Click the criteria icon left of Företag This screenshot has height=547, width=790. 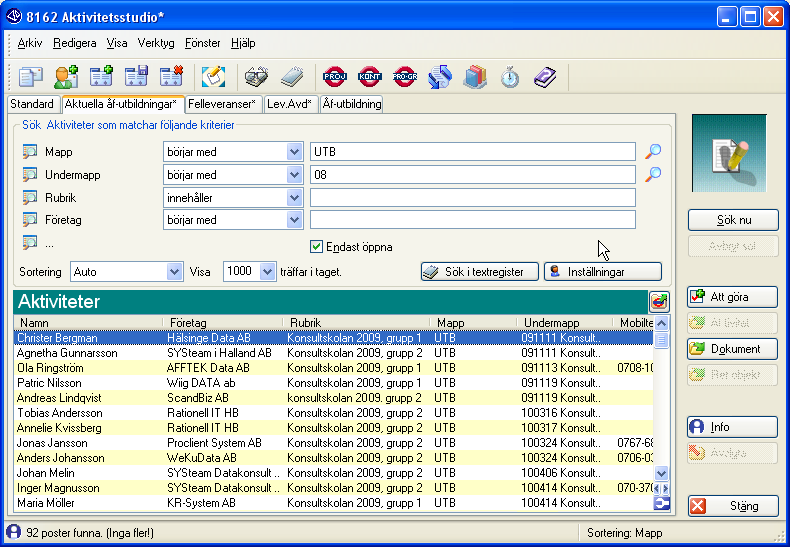(30, 220)
